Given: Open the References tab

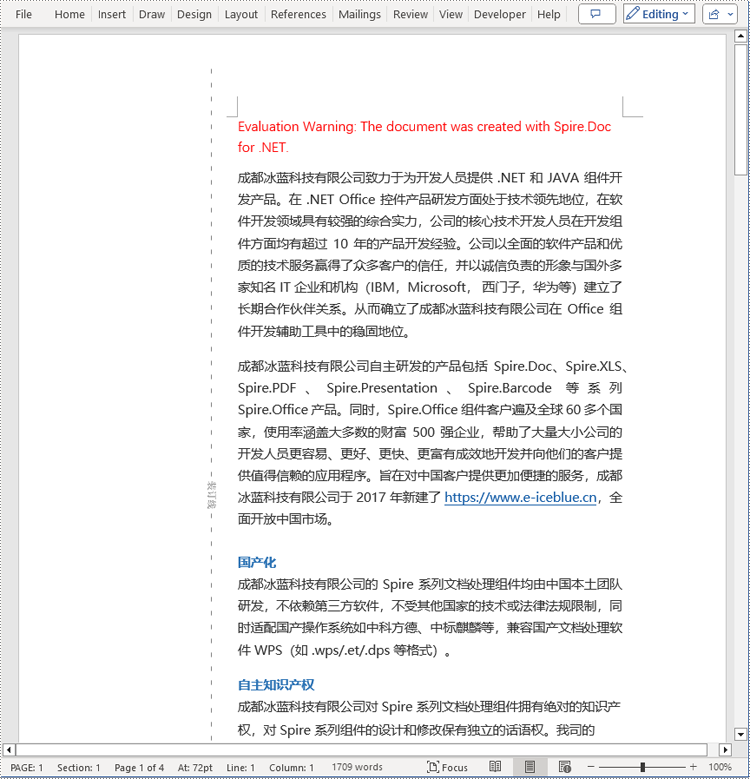Looking at the screenshot, I should coord(298,14).
